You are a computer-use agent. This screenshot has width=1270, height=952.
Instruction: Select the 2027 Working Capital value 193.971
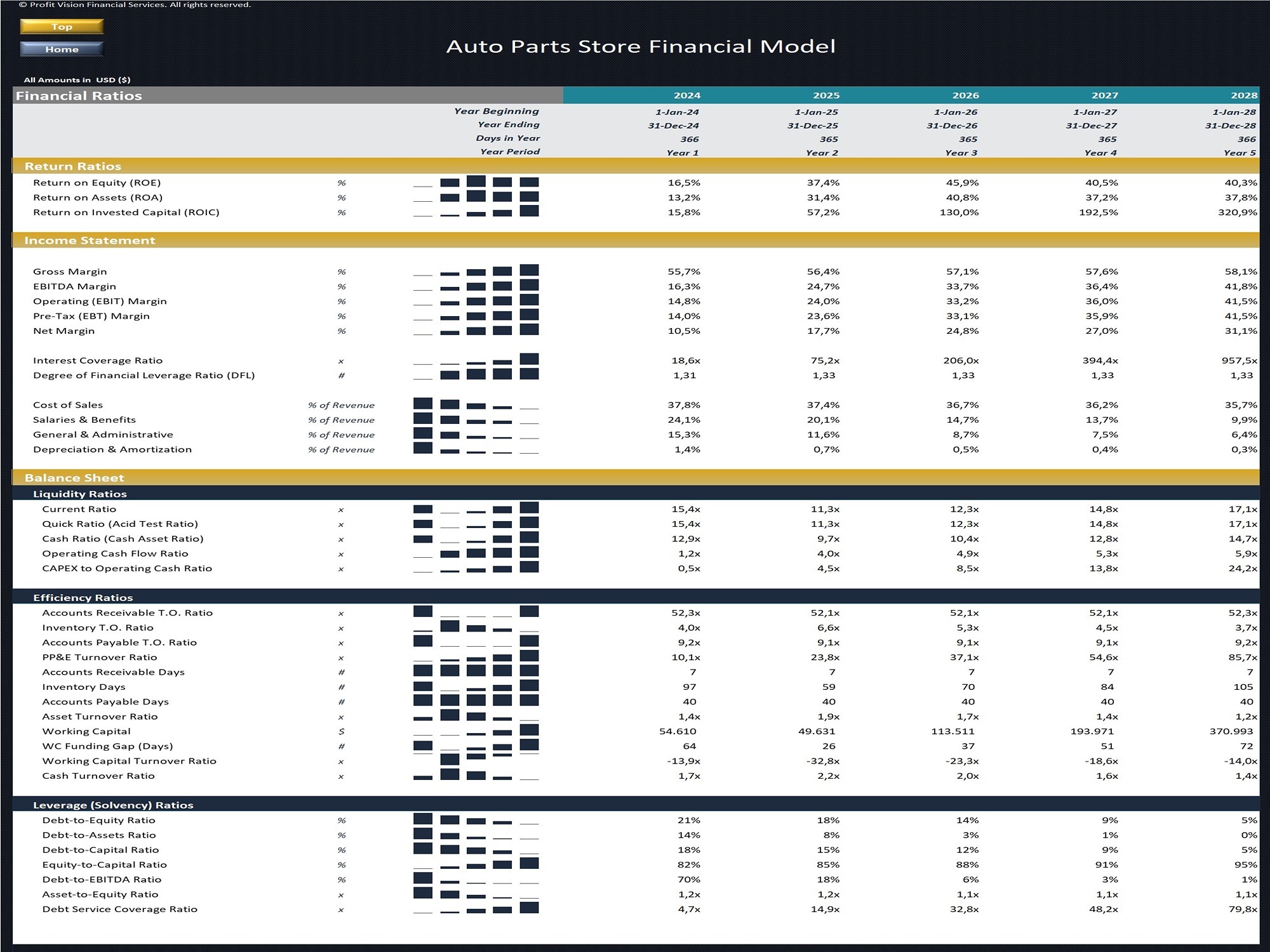(x=1092, y=731)
